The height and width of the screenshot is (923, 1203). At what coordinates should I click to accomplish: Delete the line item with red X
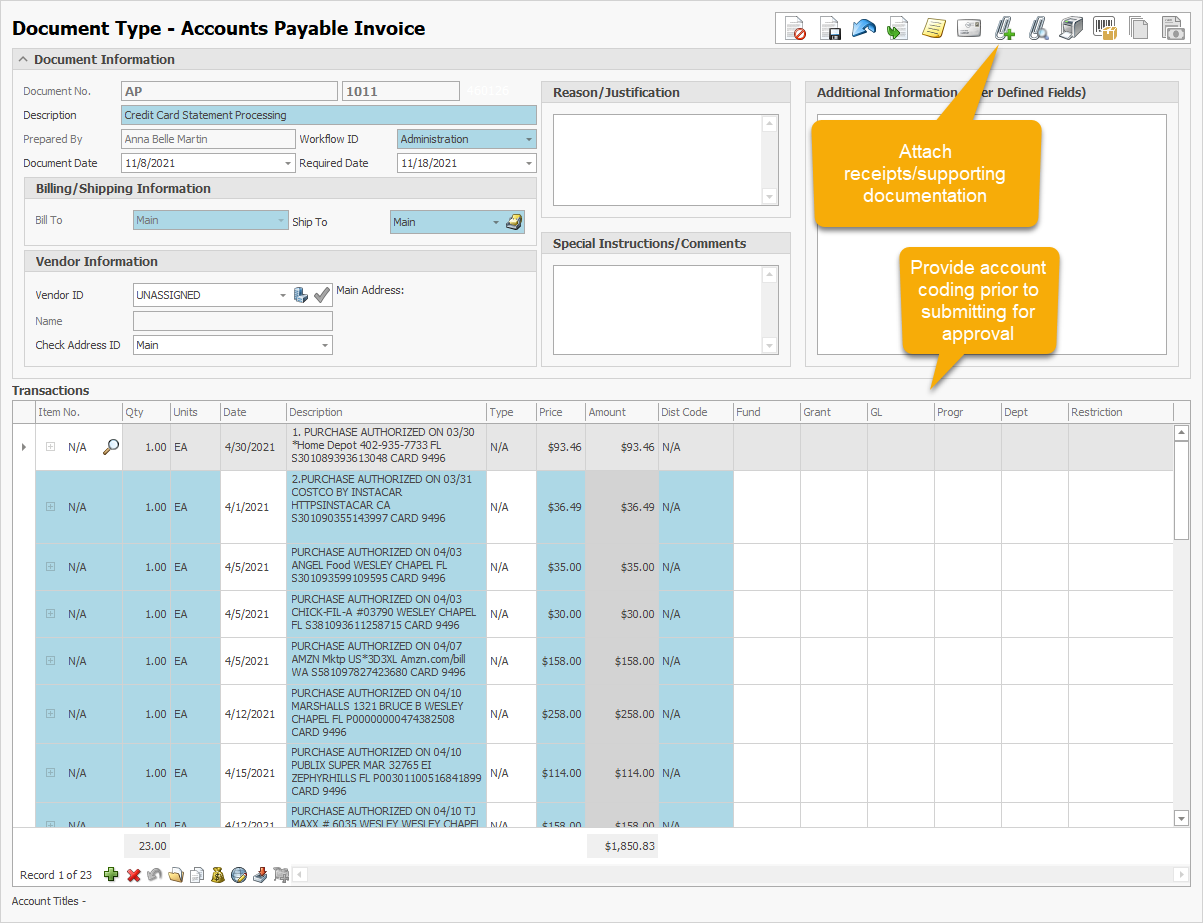[133, 875]
